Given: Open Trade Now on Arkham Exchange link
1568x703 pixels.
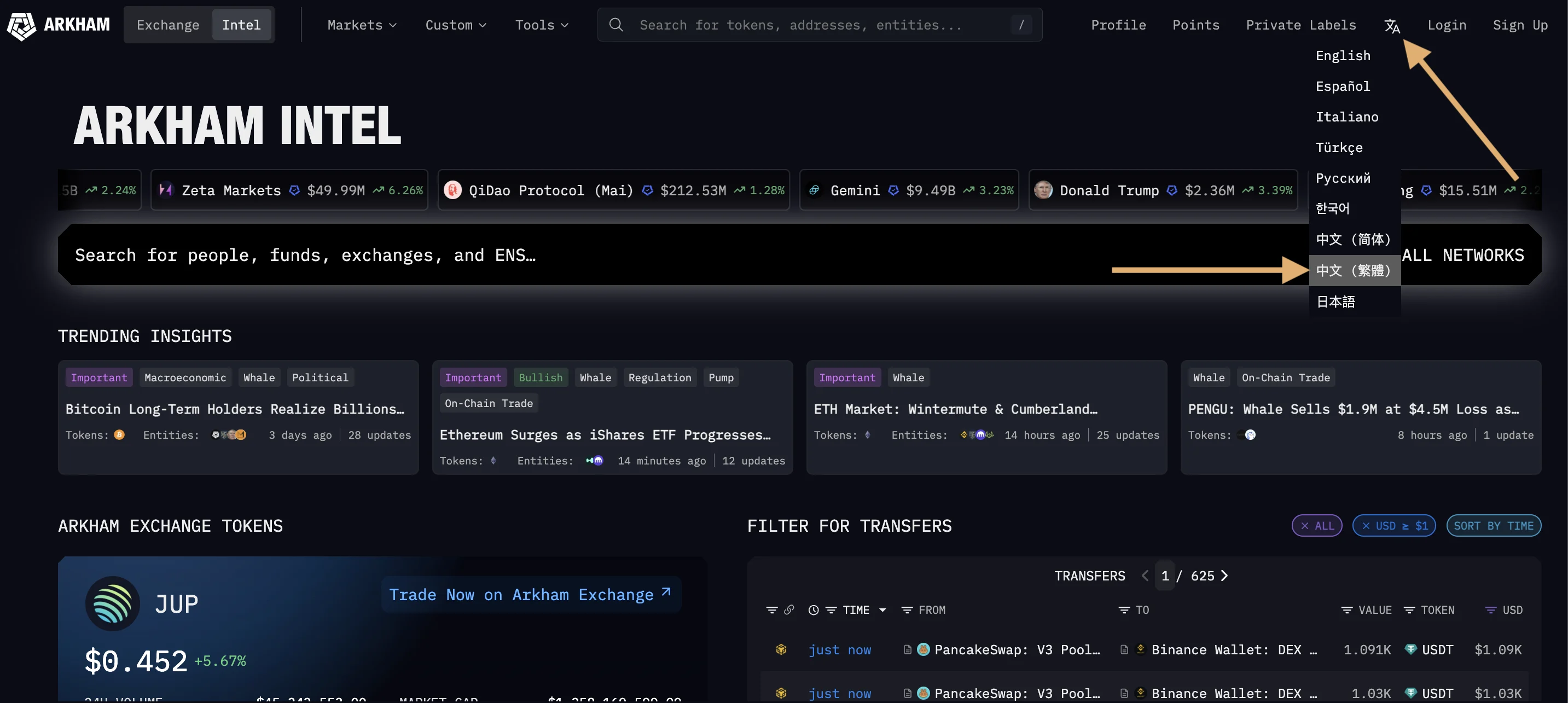Looking at the screenshot, I should click(x=530, y=595).
